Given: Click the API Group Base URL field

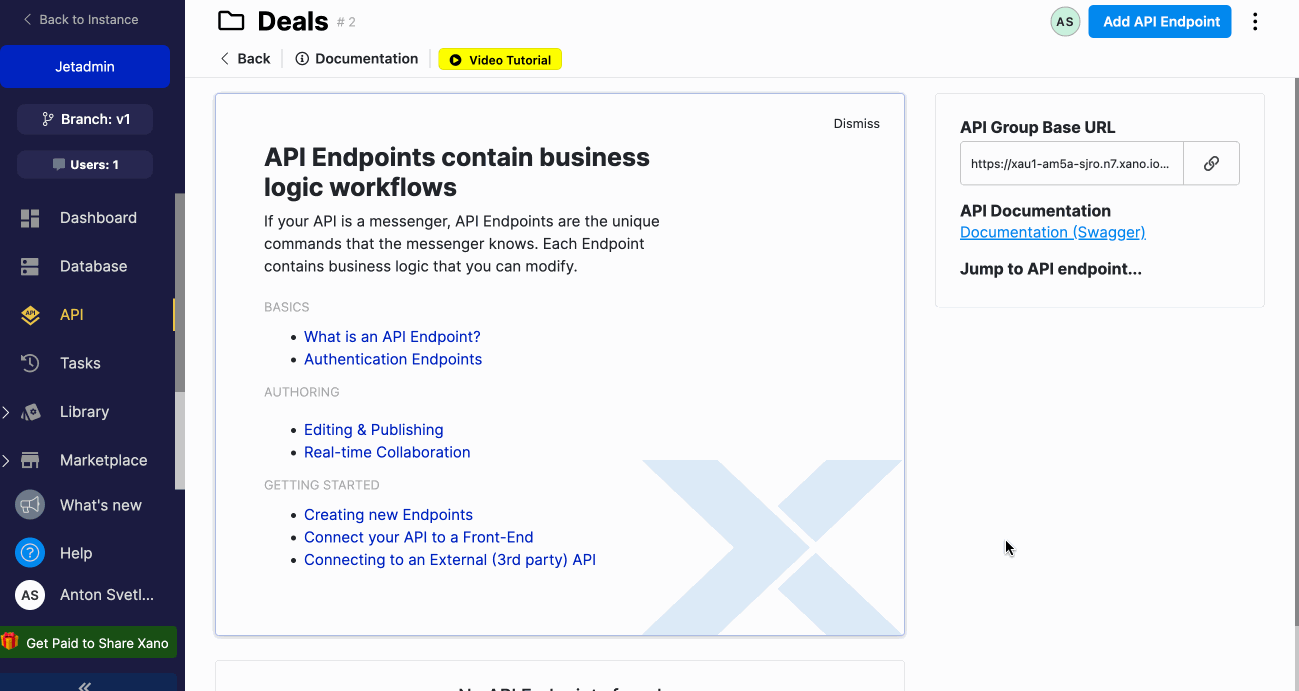Looking at the screenshot, I should pyautogui.click(x=1071, y=163).
